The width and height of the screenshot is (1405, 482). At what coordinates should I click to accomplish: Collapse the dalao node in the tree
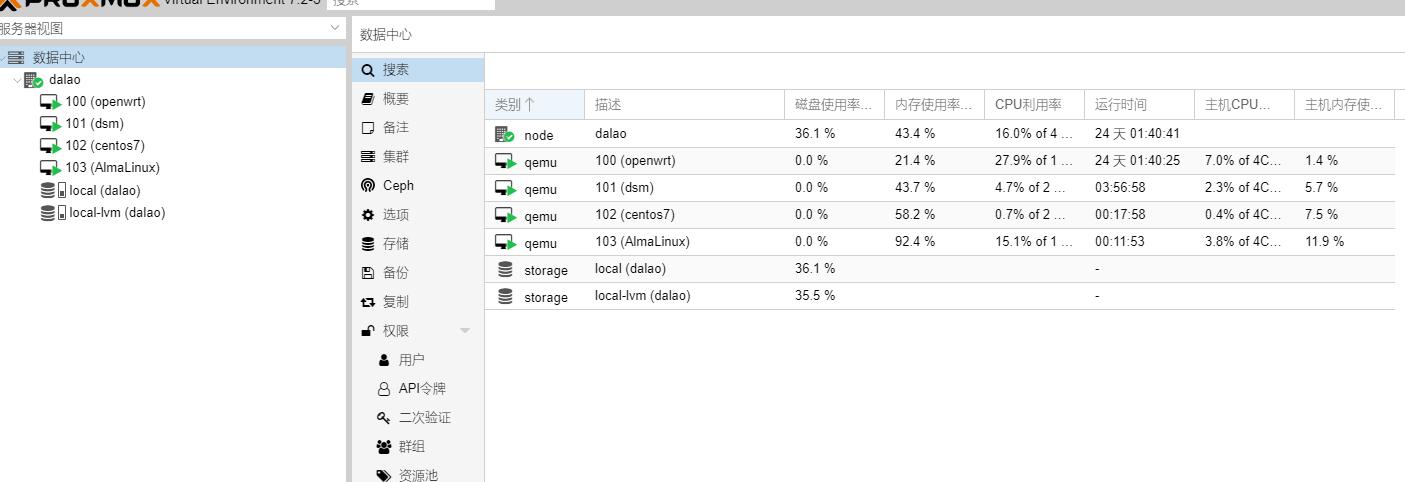[17, 80]
